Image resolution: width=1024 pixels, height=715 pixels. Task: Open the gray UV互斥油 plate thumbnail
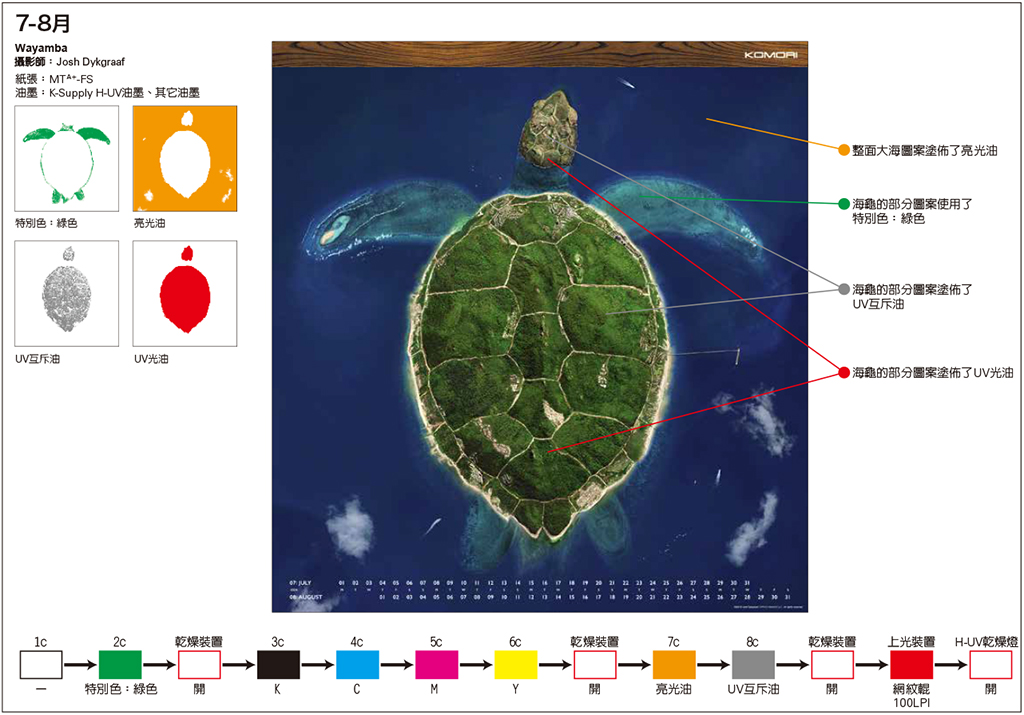point(67,293)
